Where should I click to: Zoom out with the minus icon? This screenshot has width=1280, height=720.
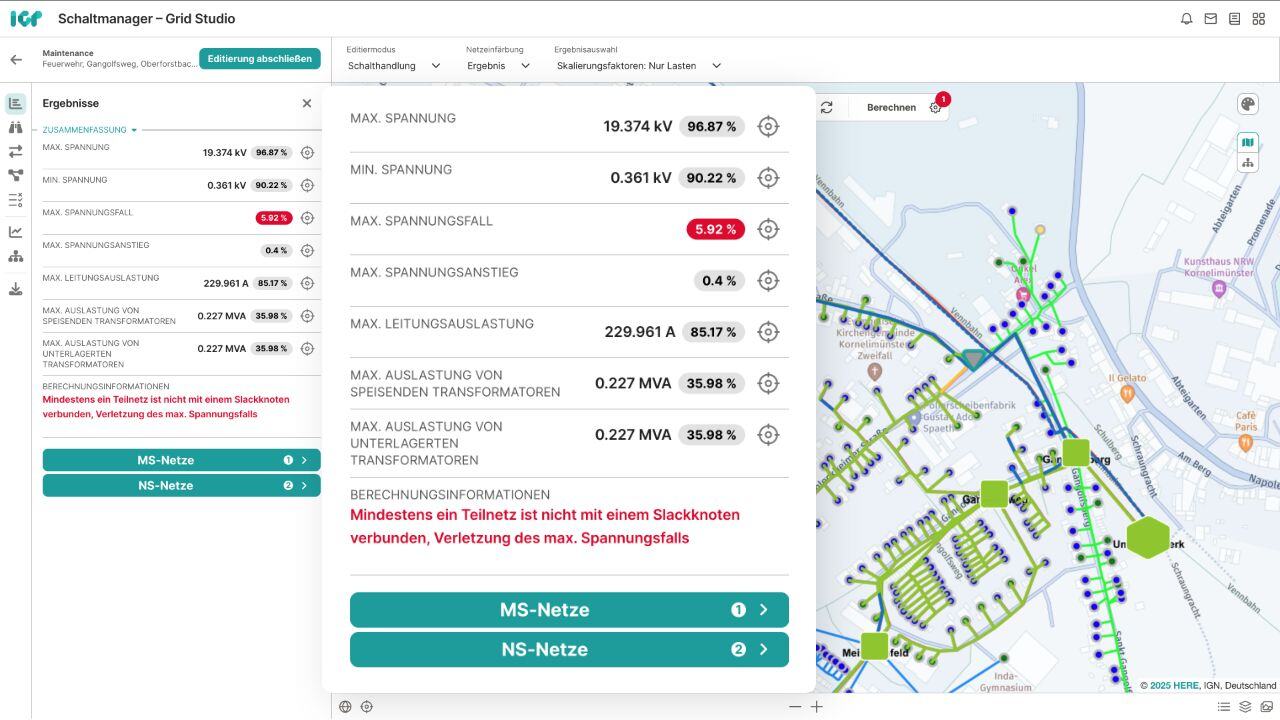795,707
